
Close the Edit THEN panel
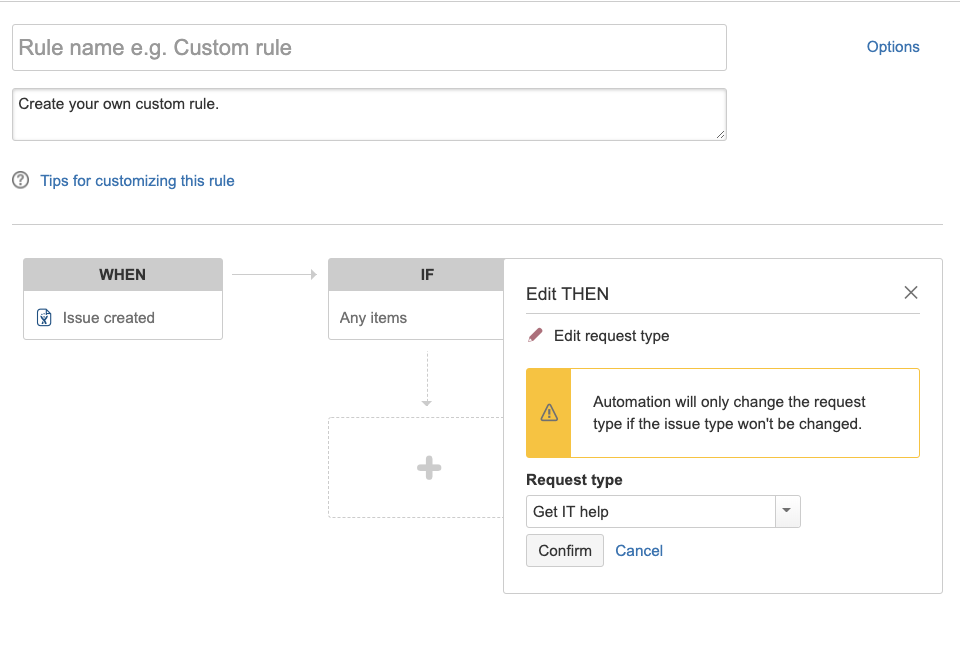click(911, 293)
